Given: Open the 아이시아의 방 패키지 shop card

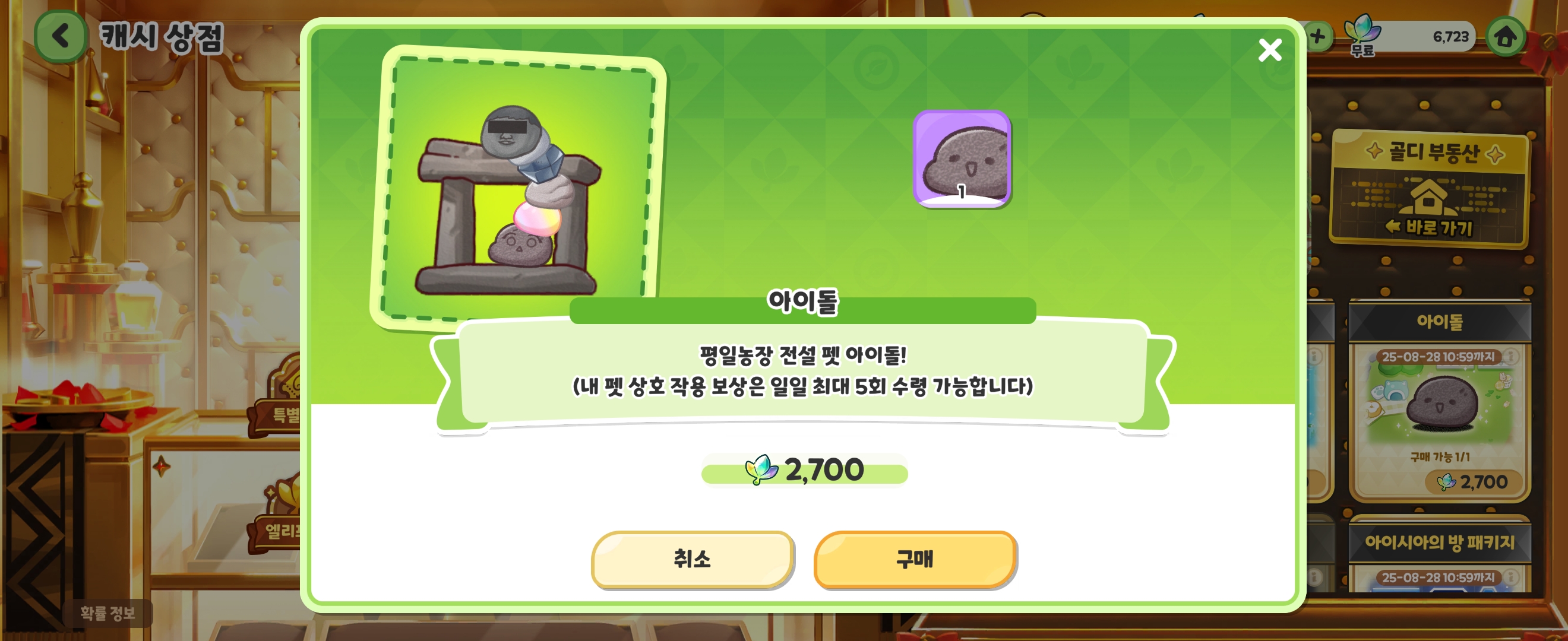Looking at the screenshot, I should click(1440, 554).
